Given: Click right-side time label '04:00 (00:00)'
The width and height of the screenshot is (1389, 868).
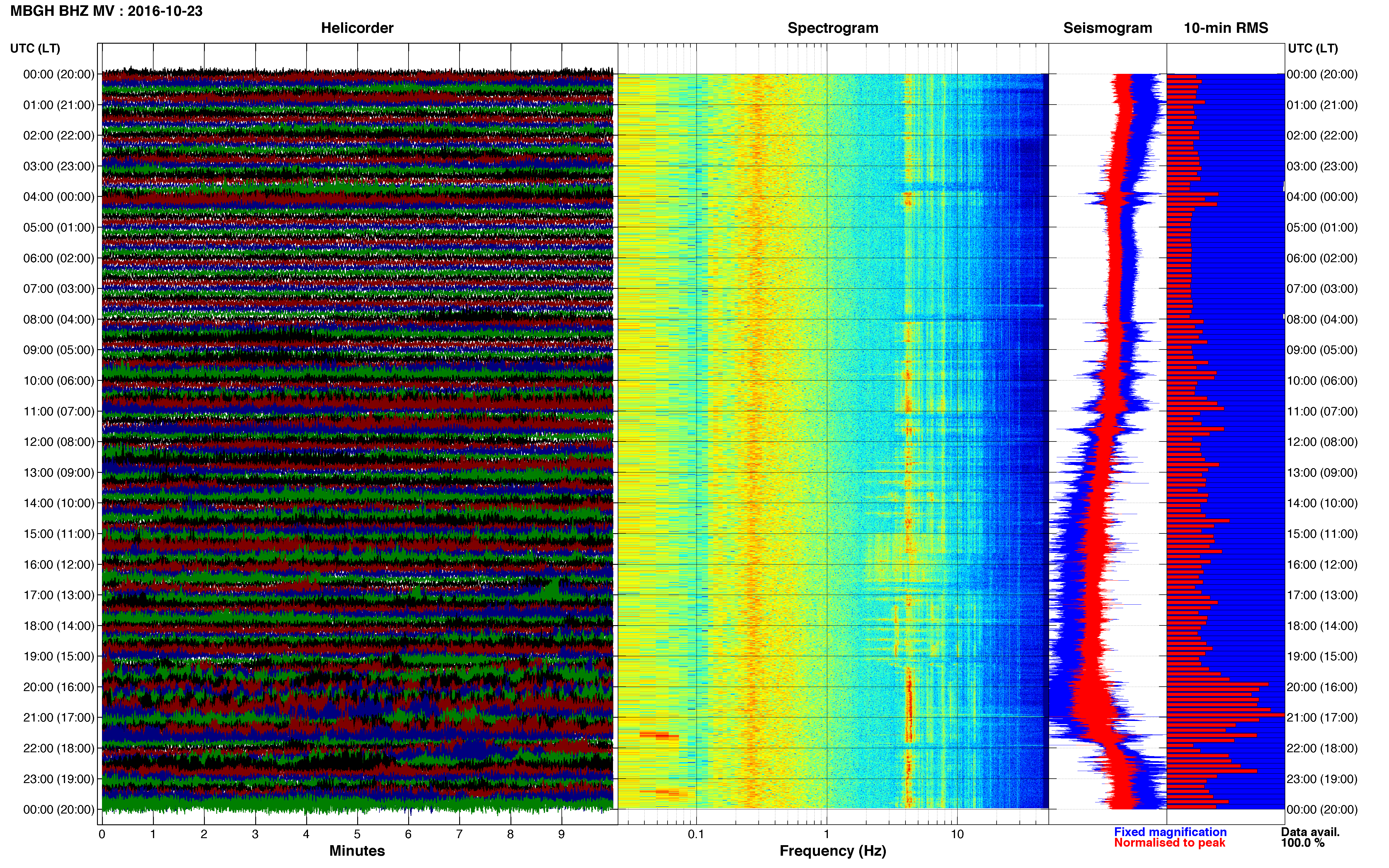Looking at the screenshot, I should tap(1322, 197).
